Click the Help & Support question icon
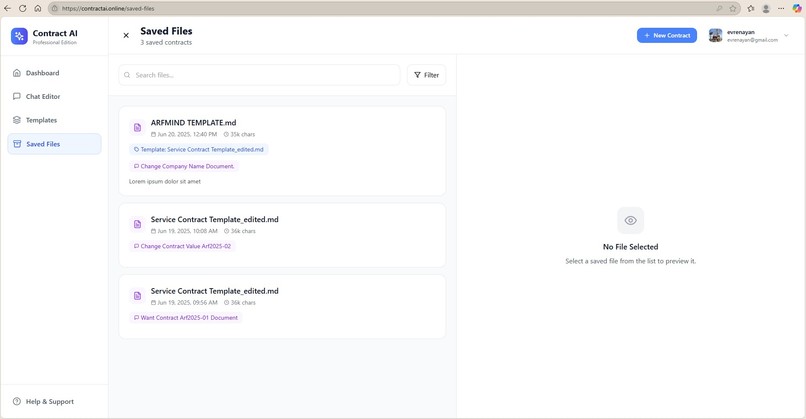 click(17, 402)
